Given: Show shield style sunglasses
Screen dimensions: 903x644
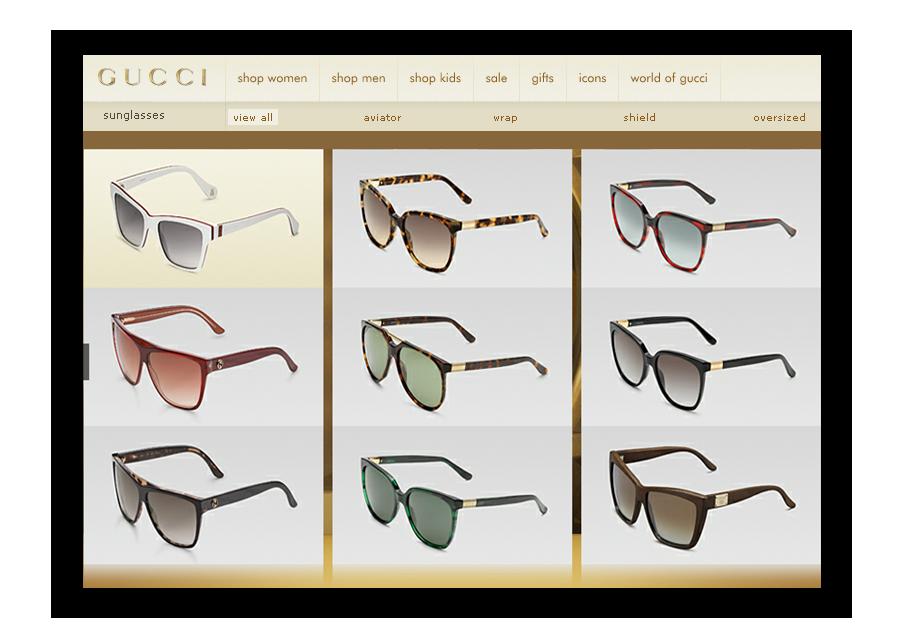Looking at the screenshot, I should [639, 118].
